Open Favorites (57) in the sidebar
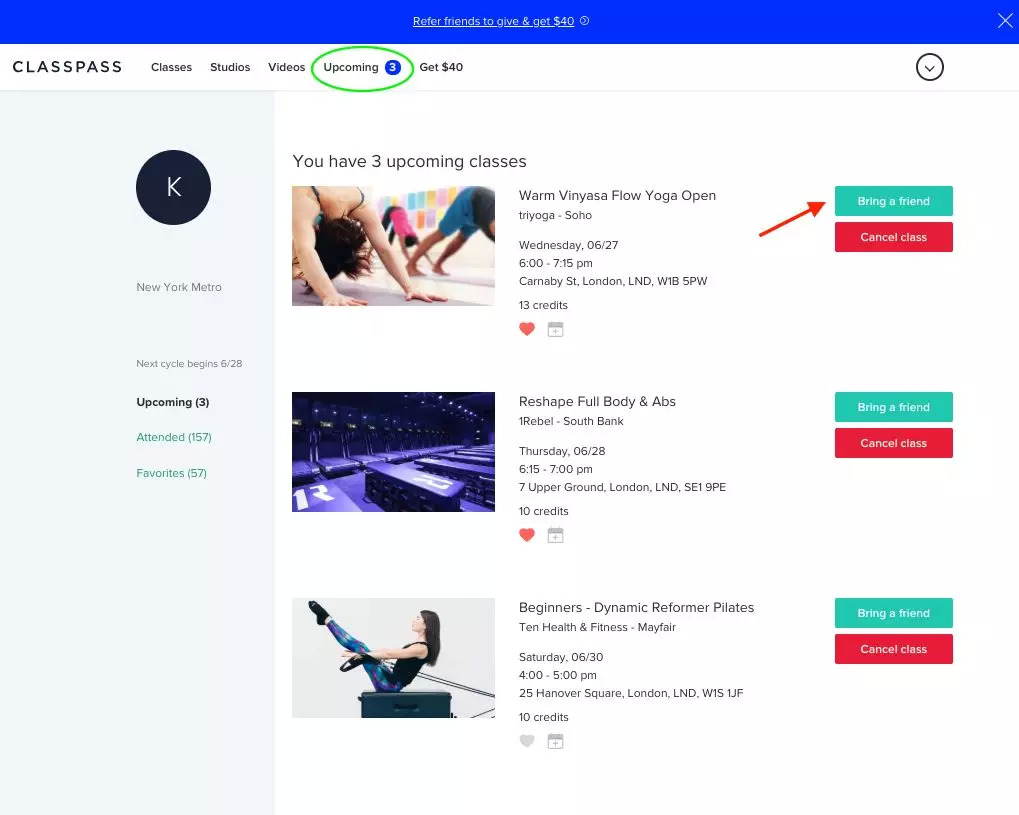 [172, 472]
